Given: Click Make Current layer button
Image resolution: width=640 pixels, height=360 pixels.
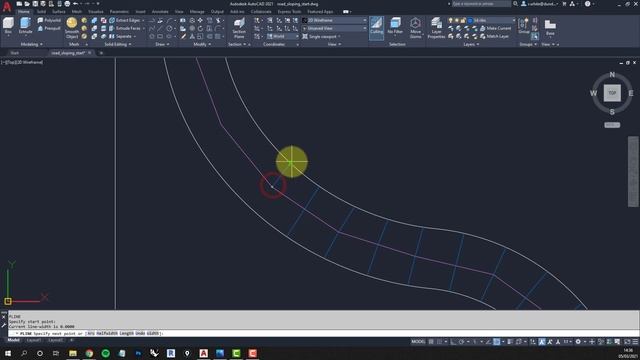Looking at the screenshot, I should tap(495, 29).
